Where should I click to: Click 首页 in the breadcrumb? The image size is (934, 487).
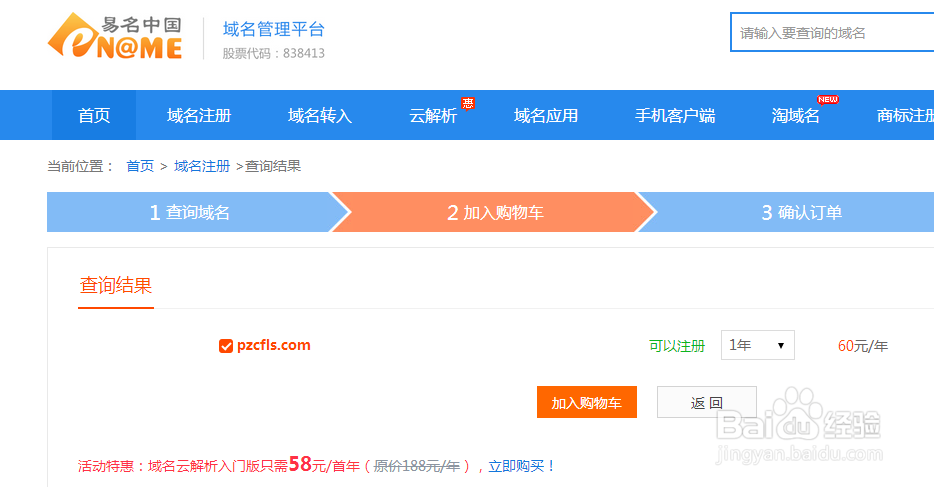(140, 166)
